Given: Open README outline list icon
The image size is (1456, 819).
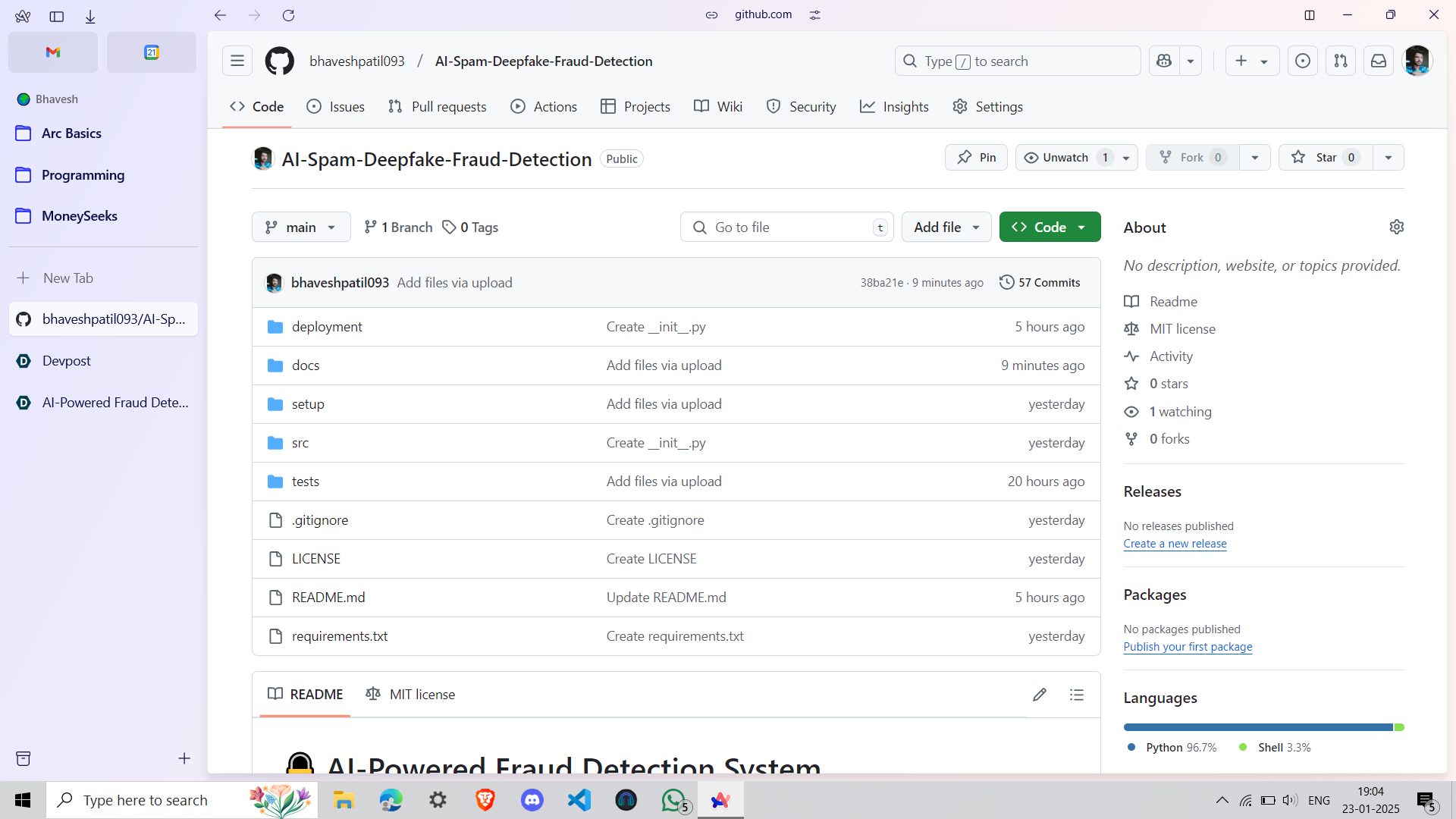Looking at the screenshot, I should point(1077,694).
